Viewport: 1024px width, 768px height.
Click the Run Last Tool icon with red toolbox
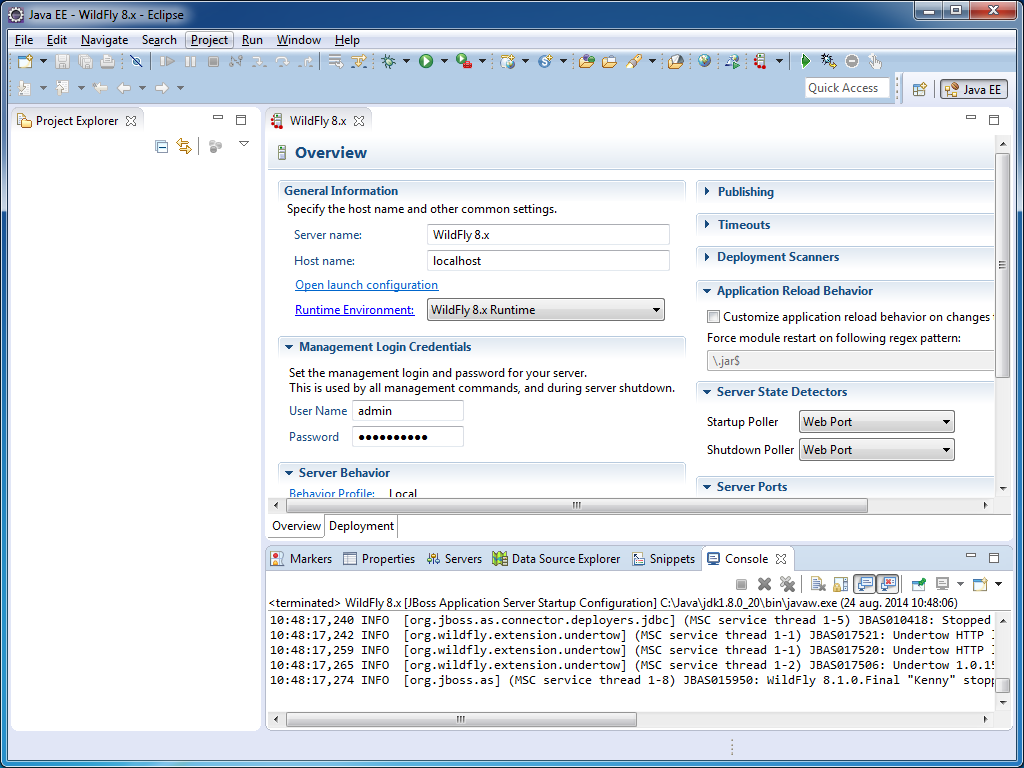464,61
